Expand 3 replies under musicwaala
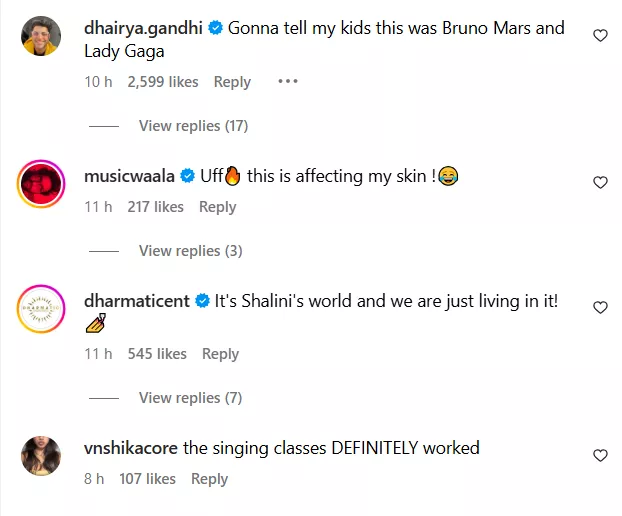 pyautogui.click(x=190, y=251)
